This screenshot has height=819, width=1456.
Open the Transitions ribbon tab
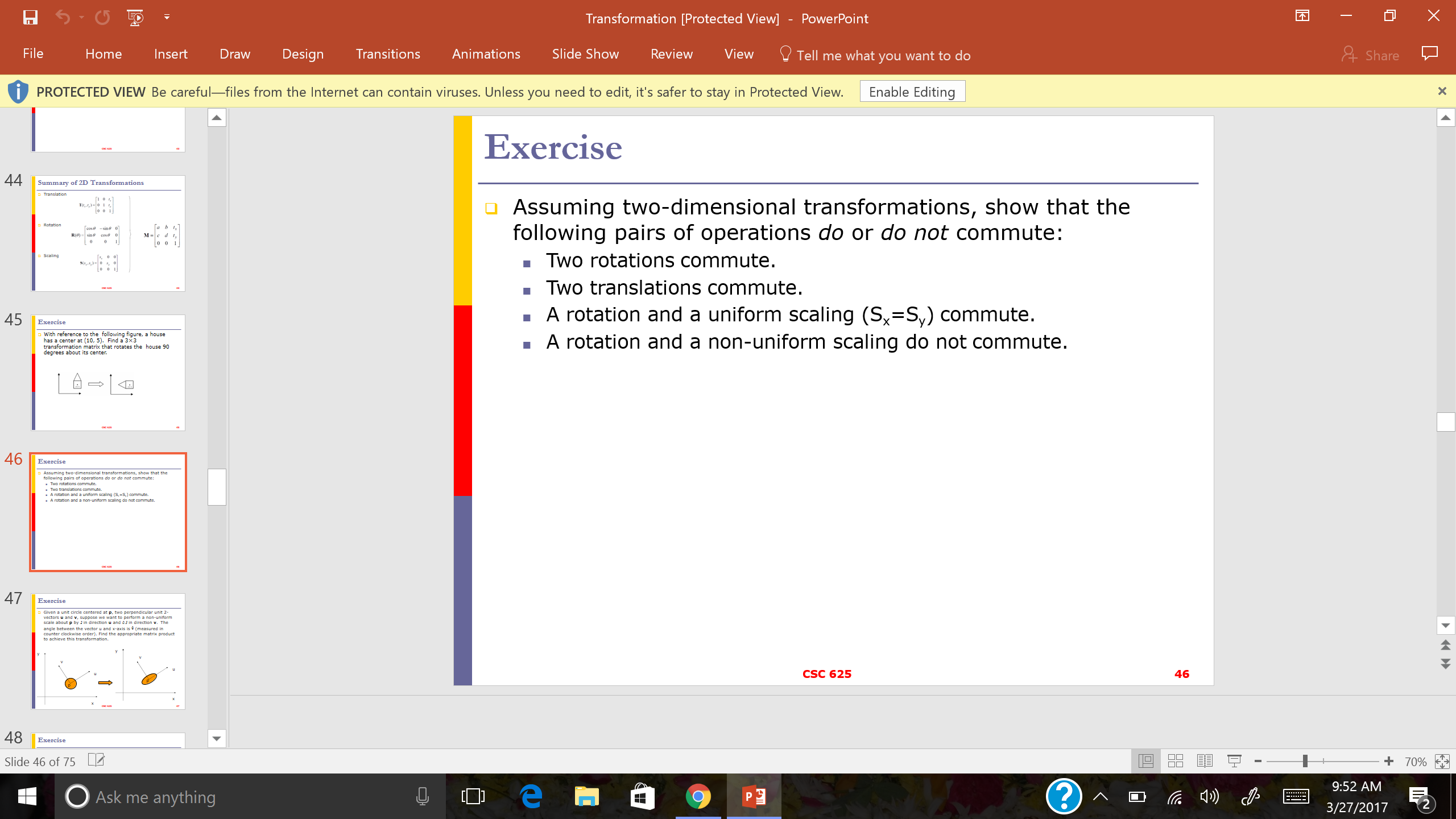(x=388, y=54)
